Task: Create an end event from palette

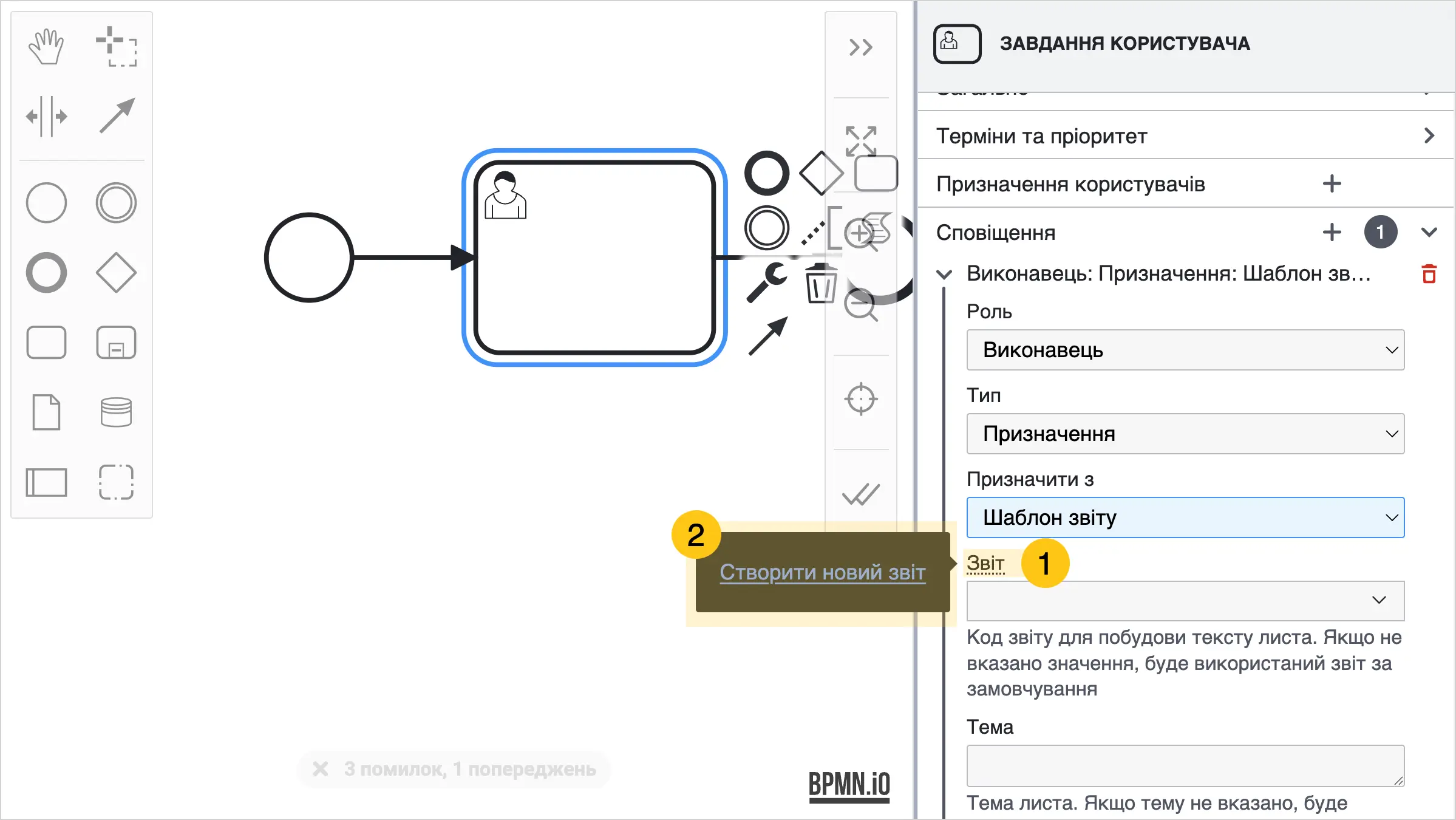Action: coord(46,273)
